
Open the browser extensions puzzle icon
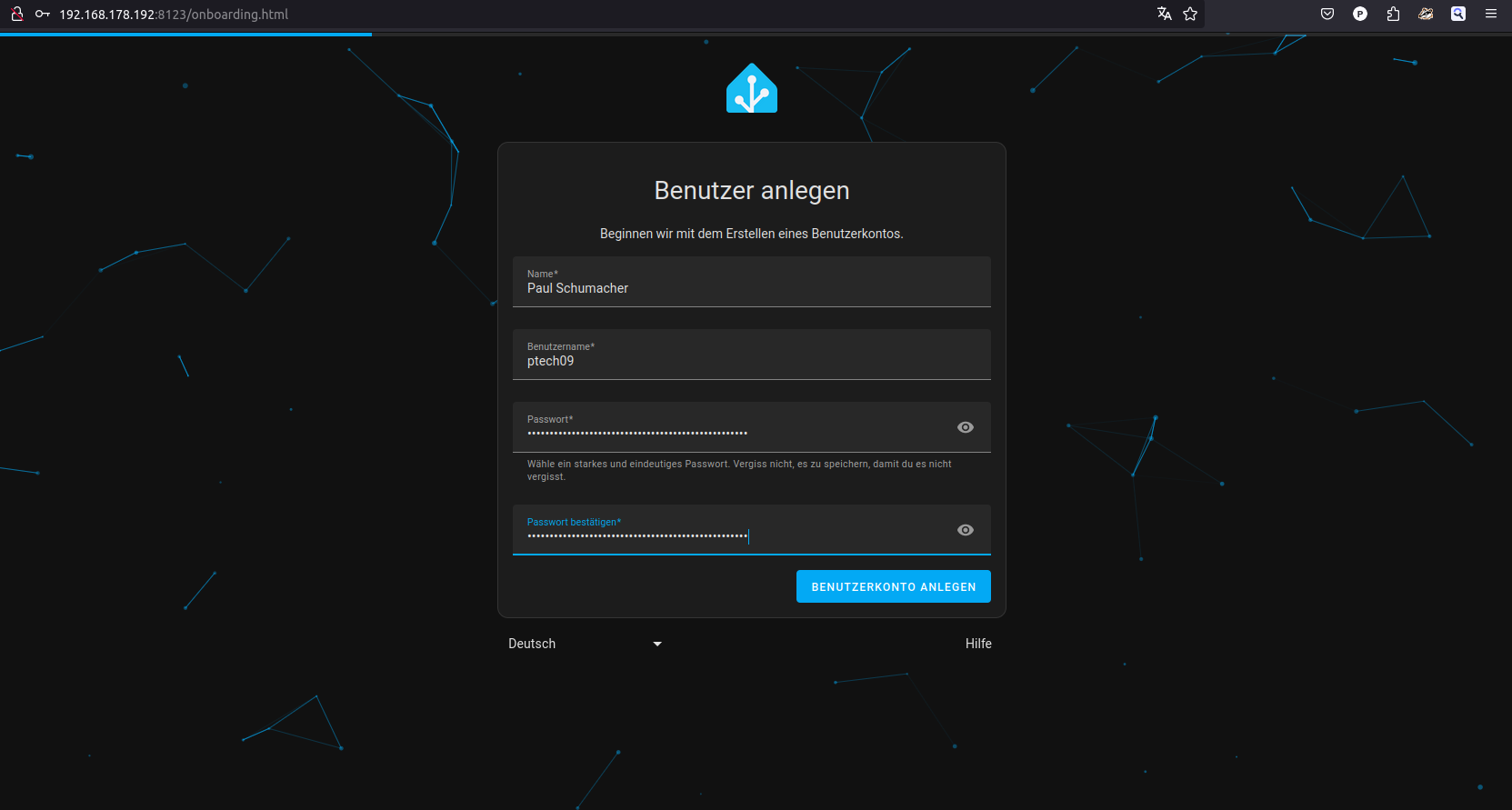pos(1393,14)
